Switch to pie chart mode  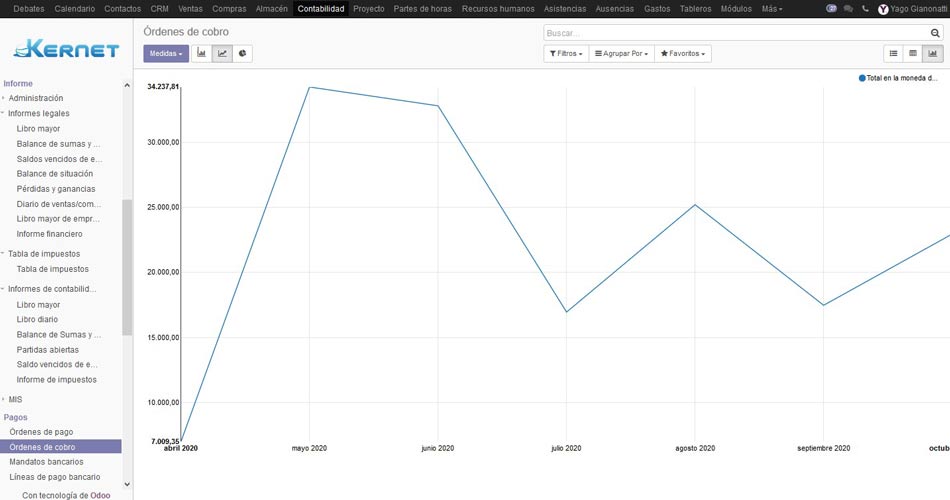pos(243,53)
